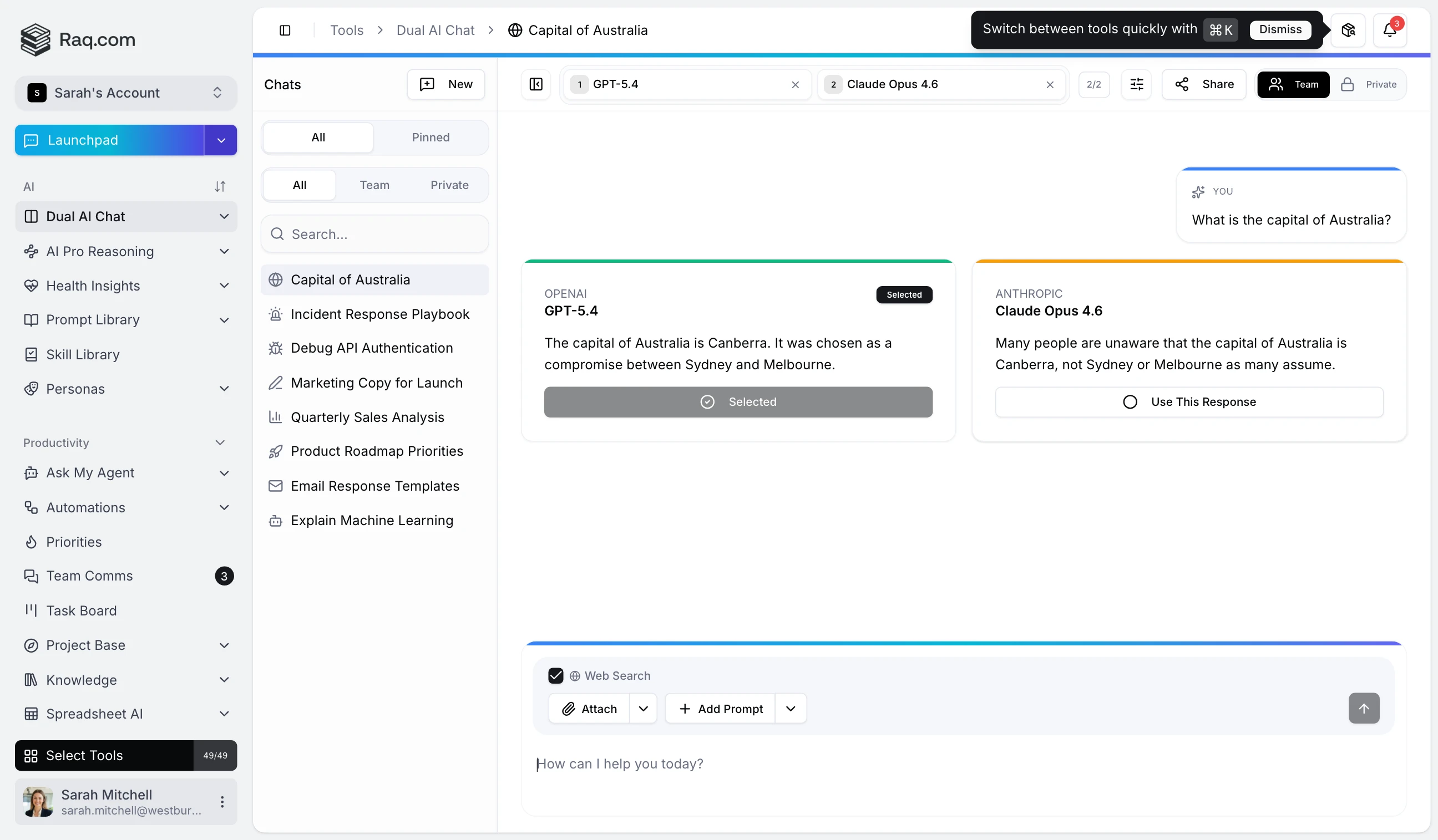Expand the Launchpad dropdown arrow
Image resolution: width=1438 pixels, height=840 pixels.
221,140
